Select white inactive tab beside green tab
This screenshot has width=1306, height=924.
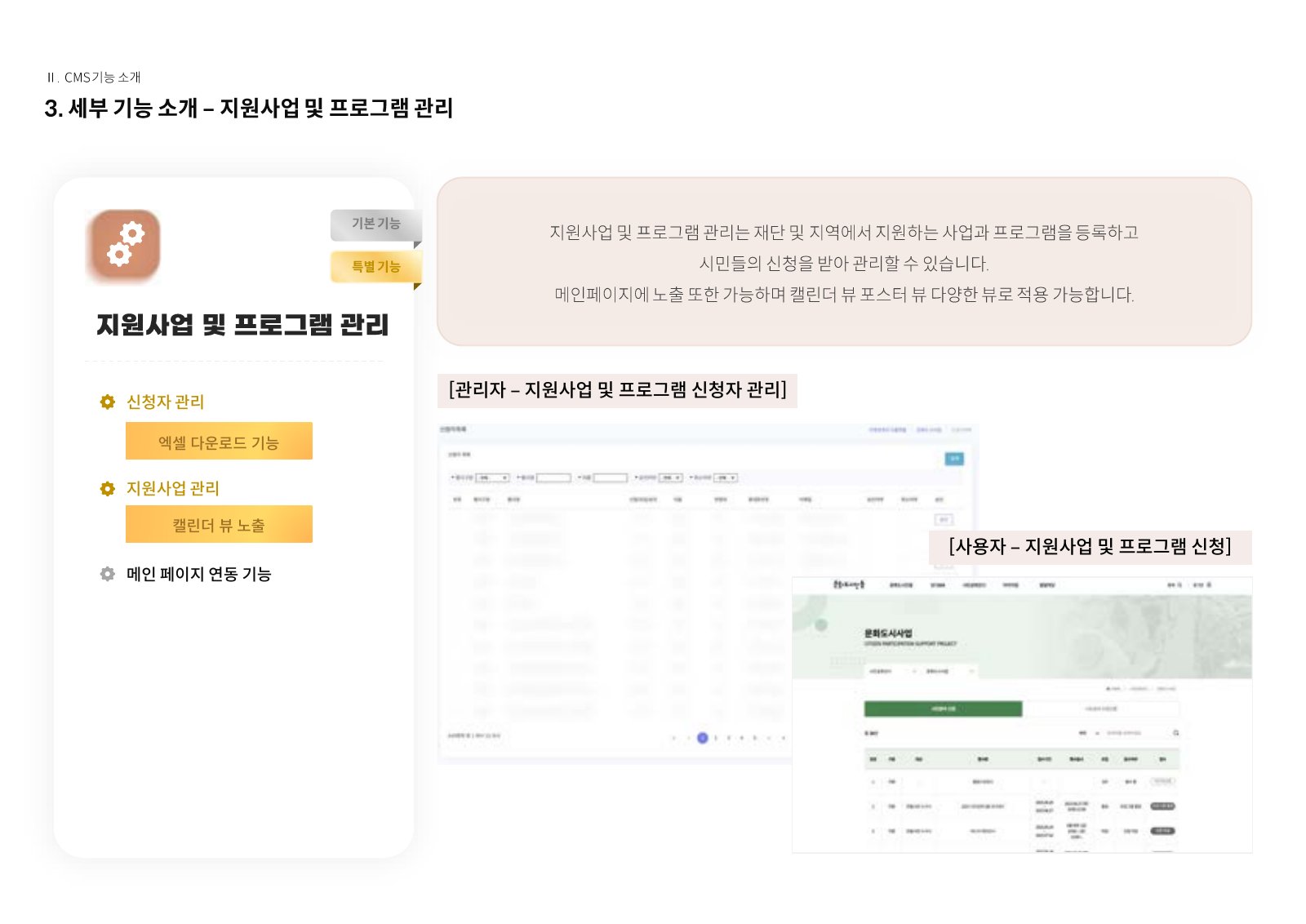(1100, 709)
